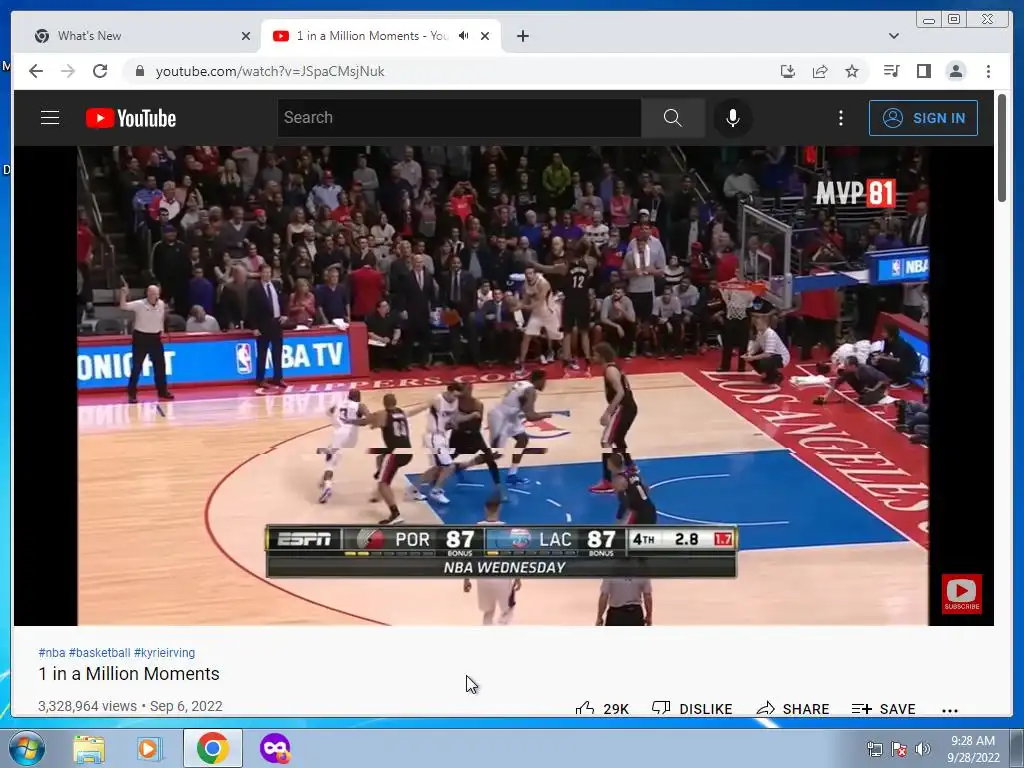Open the taskbar clock and date
The height and width of the screenshot is (768, 1024).
click(972, 749)
